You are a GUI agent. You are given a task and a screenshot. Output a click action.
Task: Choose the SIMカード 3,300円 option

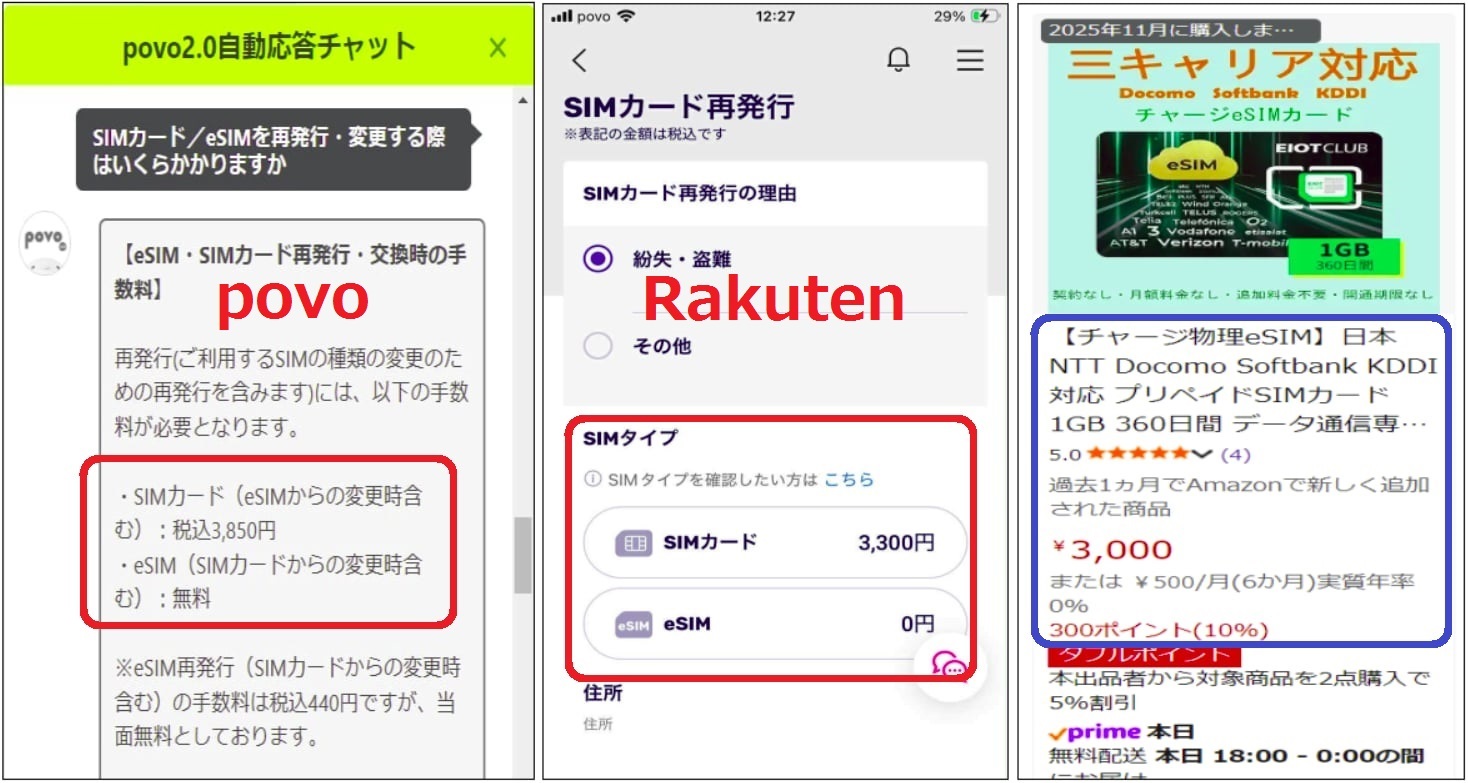[x=775, y=543]
